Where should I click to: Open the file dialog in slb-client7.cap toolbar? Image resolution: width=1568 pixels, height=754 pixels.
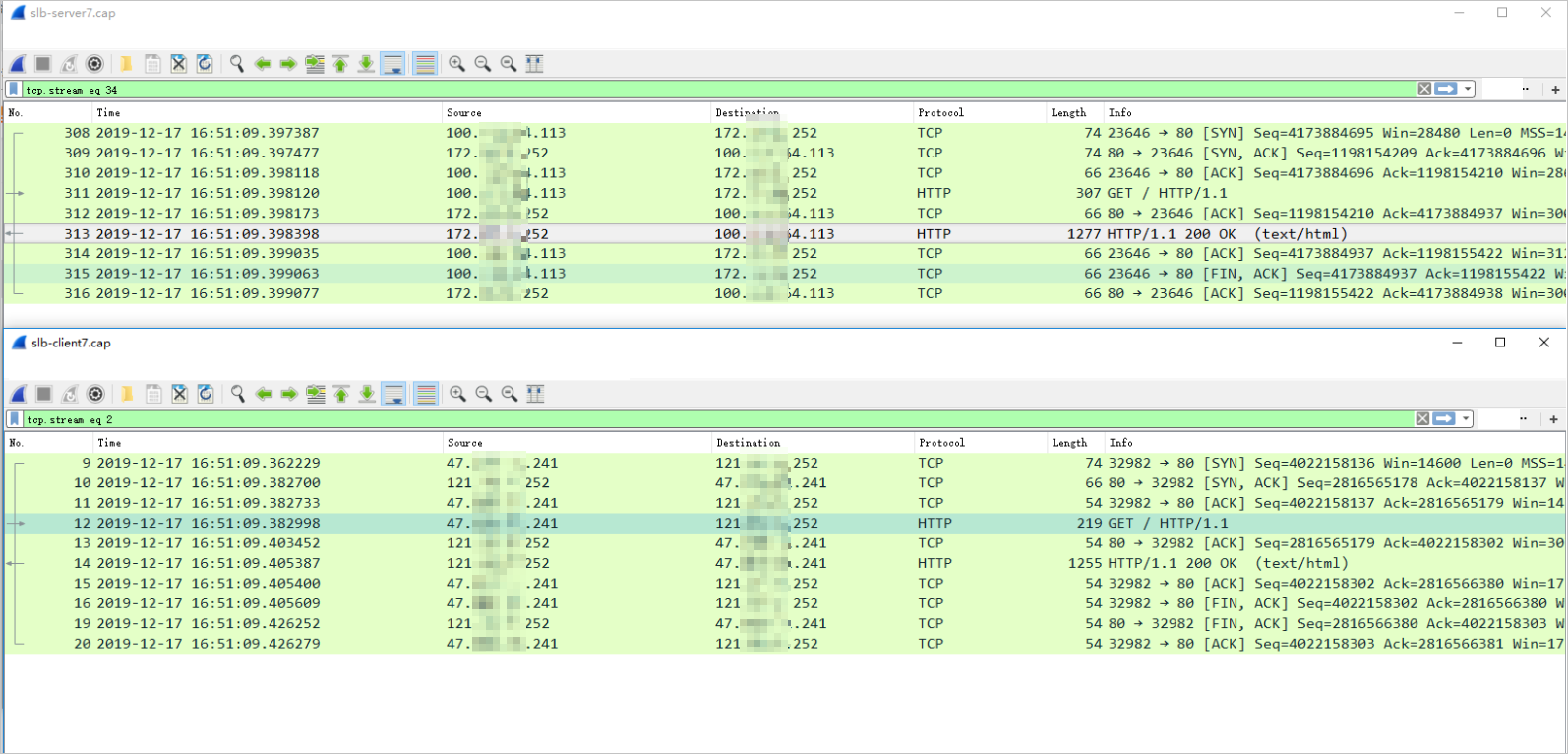point(127,394)
